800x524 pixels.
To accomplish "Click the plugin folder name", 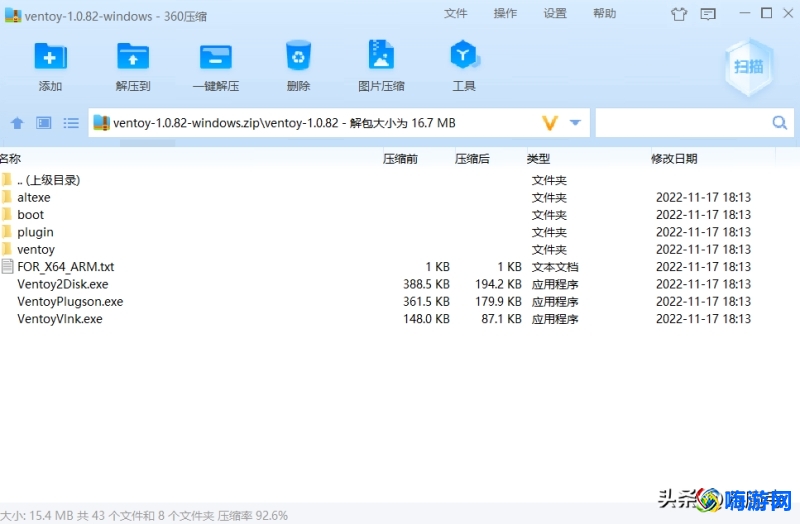I will pos(35,232).
